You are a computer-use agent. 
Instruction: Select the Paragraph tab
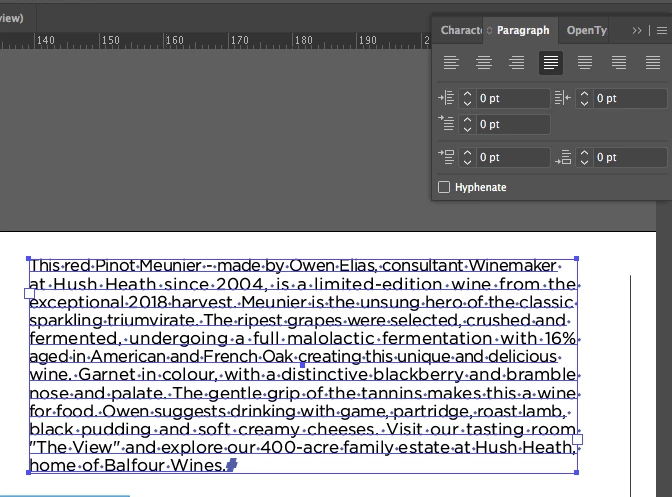click(523, 30)
